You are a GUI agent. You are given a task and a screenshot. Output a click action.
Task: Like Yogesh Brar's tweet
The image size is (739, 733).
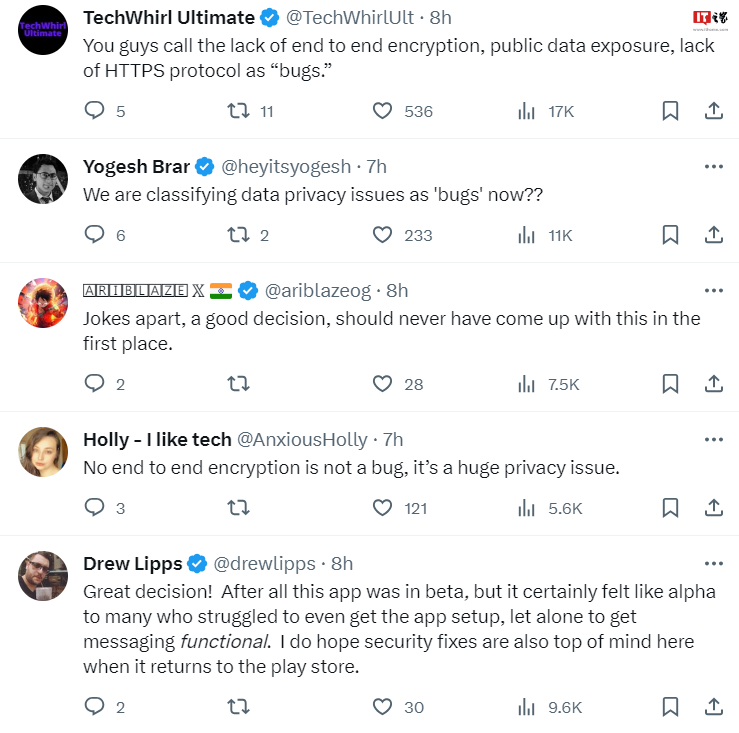(x=382, y=235)
